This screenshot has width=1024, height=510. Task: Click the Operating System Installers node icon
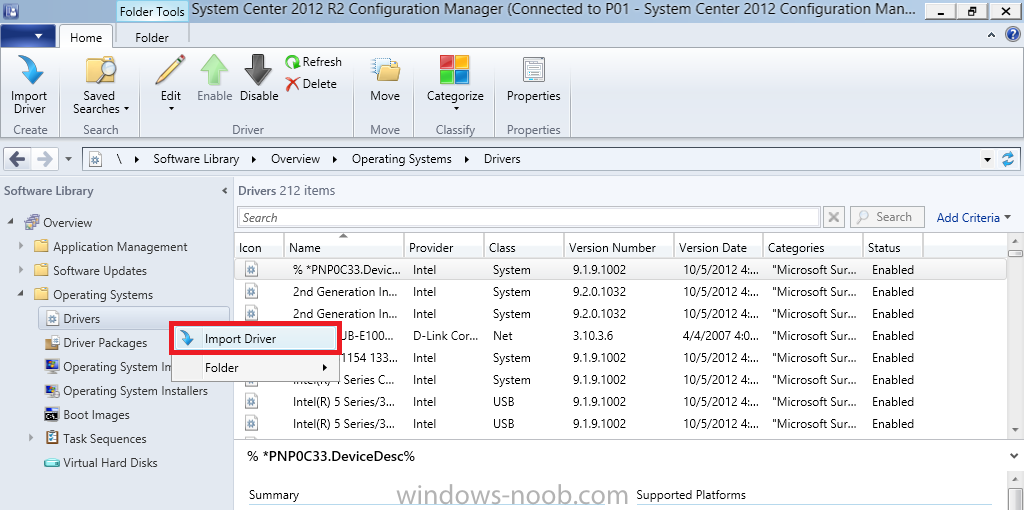click(52, 390)
